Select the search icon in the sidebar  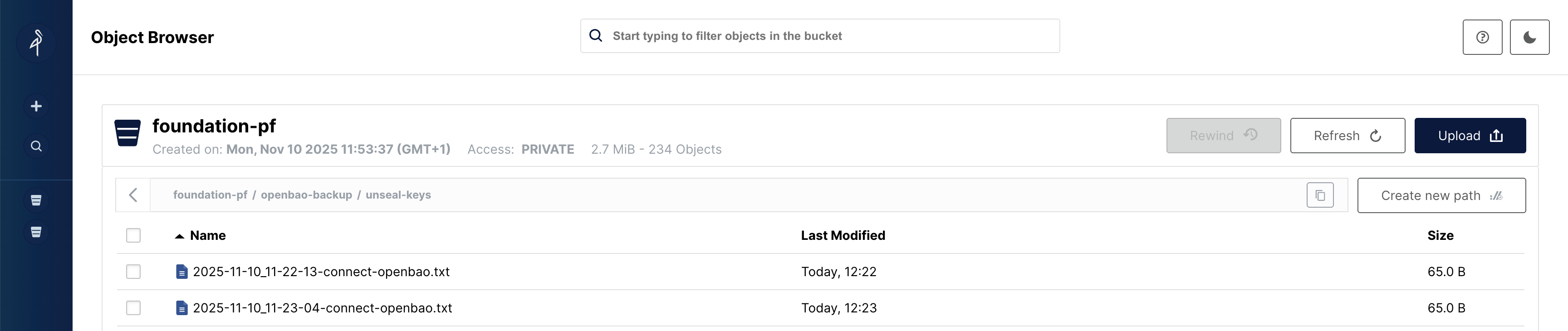point(36,146)
